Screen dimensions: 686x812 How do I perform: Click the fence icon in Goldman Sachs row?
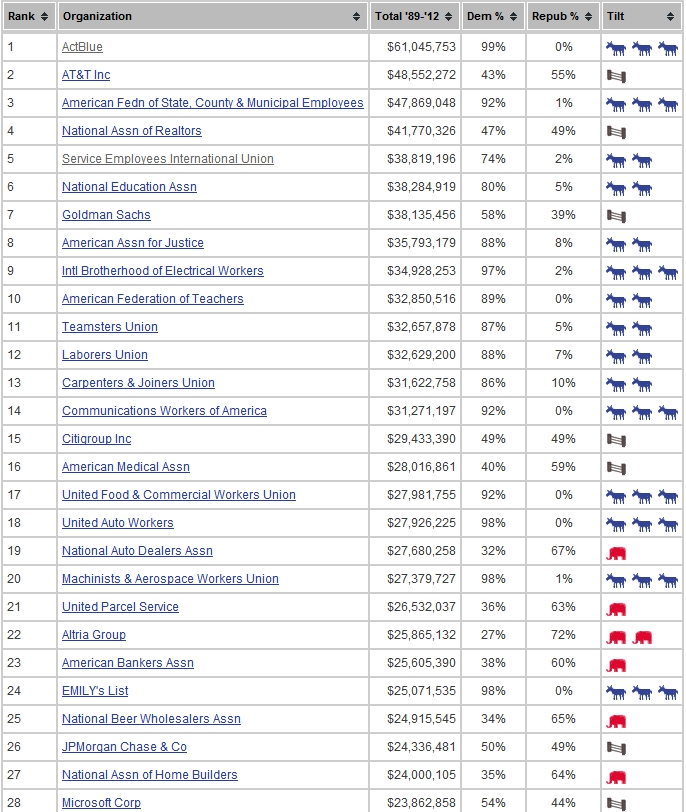pos(616,216)
